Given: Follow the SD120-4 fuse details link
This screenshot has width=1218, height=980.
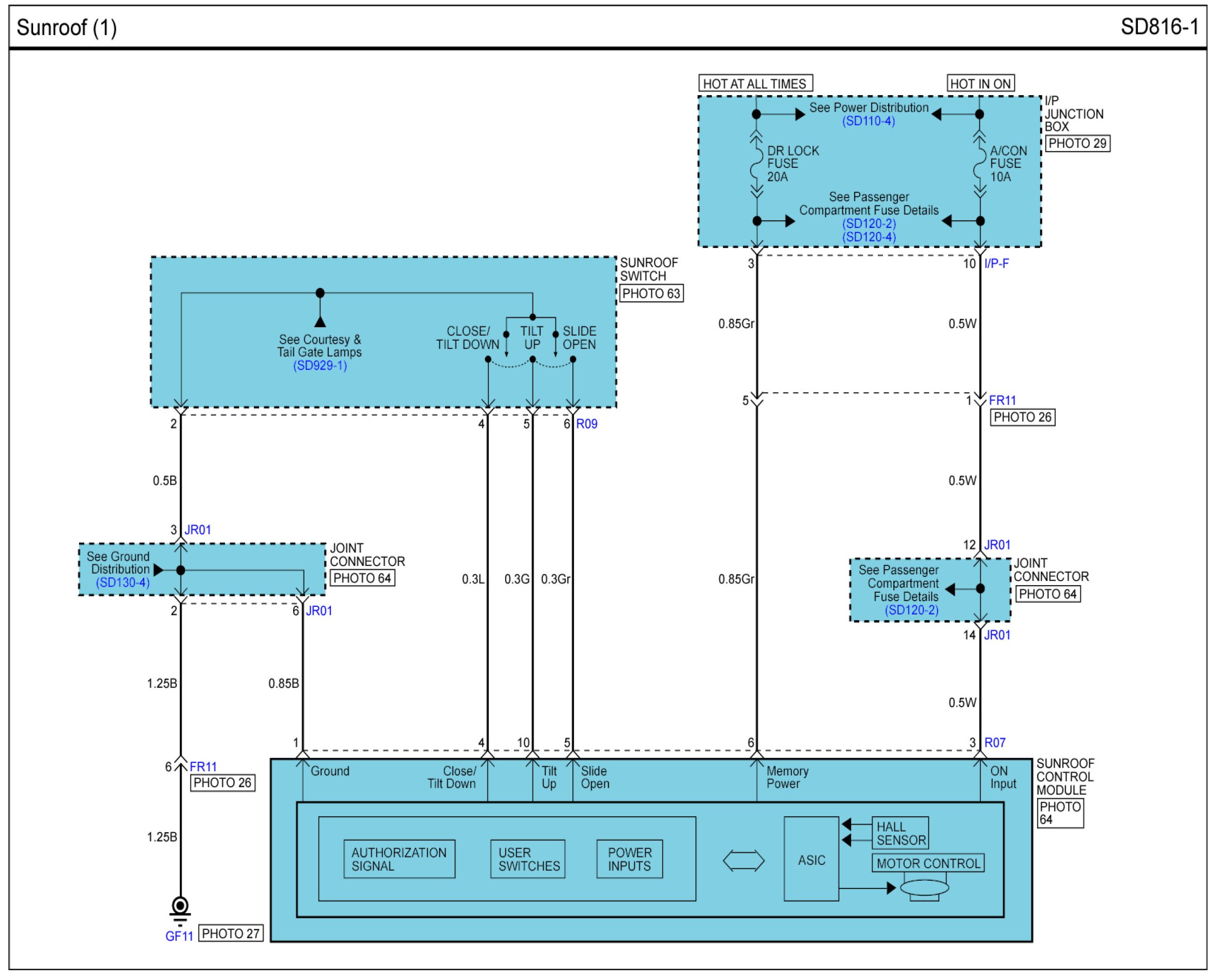Looking at the screenshot, I should [869, 237].
